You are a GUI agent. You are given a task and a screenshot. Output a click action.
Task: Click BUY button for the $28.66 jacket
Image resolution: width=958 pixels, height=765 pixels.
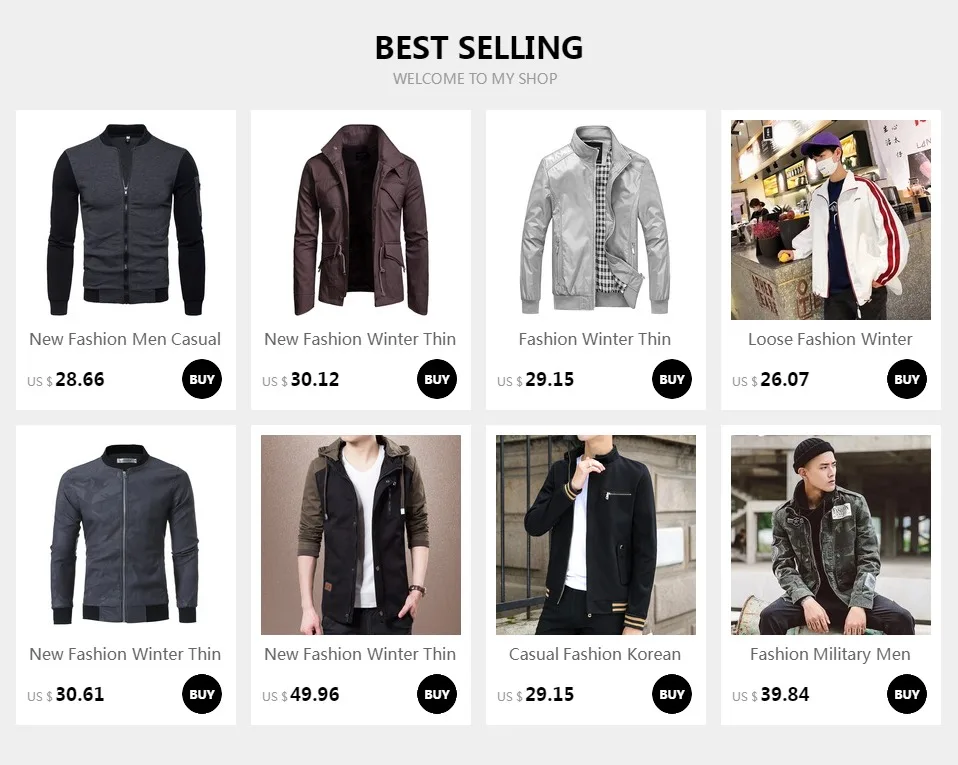202,379
